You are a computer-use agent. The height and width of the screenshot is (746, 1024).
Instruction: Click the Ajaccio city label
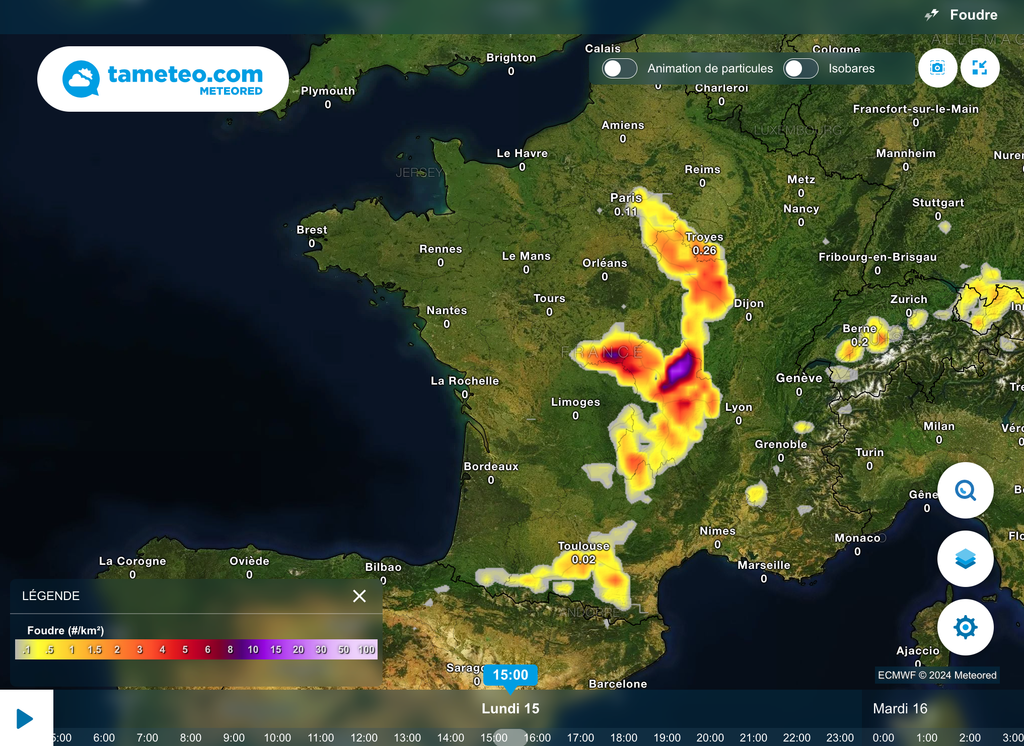(x=918, y=651)
